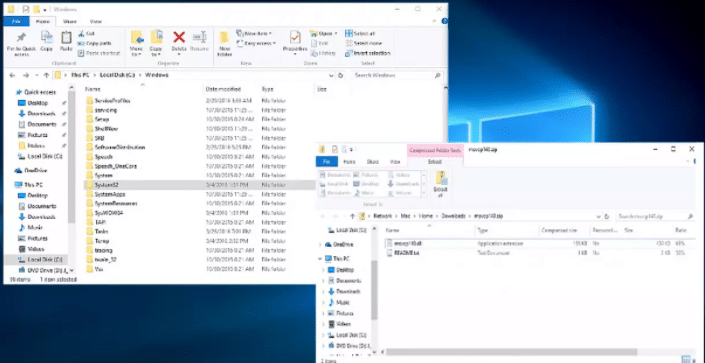This screenshot has width=705, height=363.
Task: Open the Home tab in zip window
Action: click(x=349, y=162)
